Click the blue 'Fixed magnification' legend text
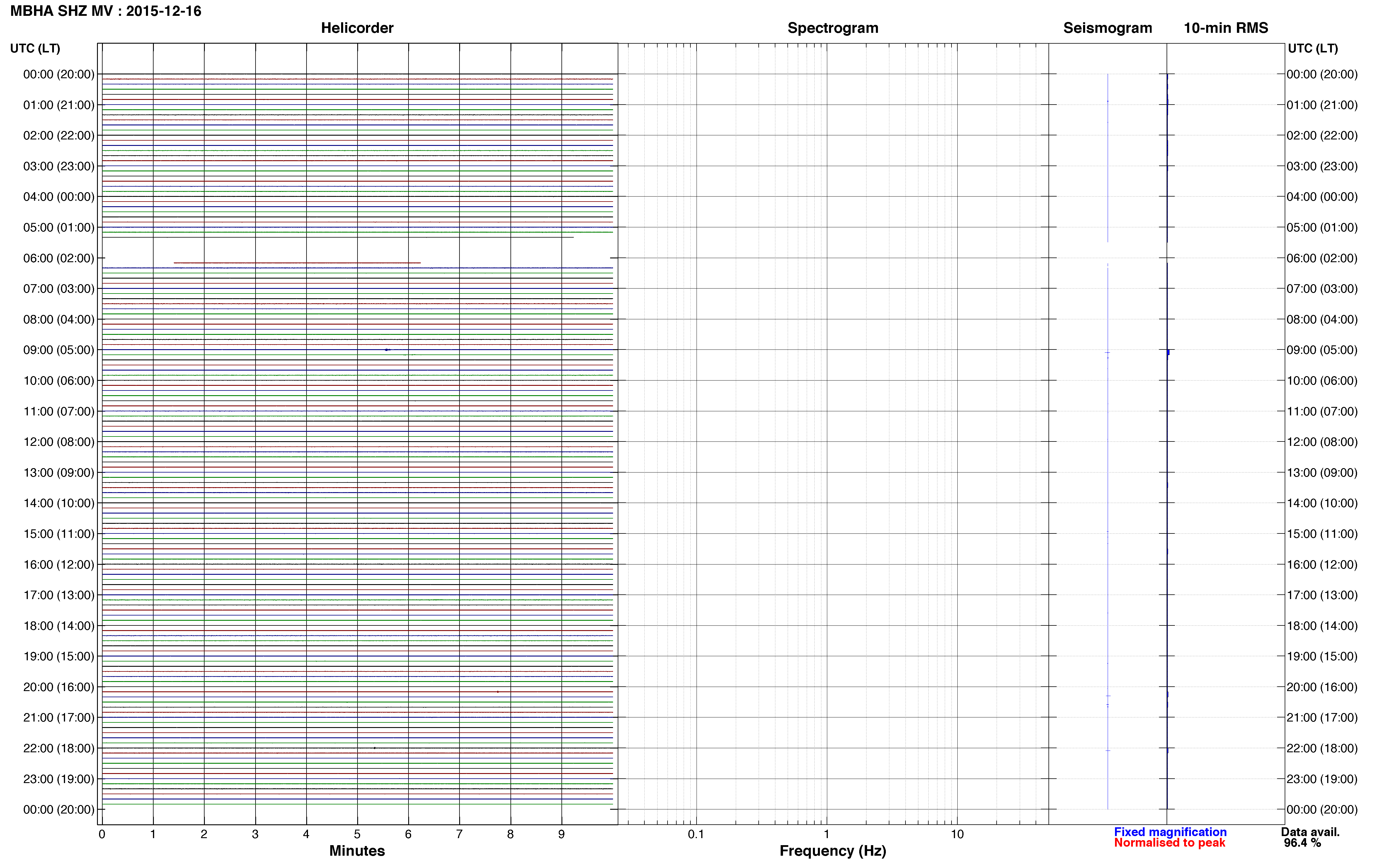The image size is (1389, 868). coord(1170,832)
